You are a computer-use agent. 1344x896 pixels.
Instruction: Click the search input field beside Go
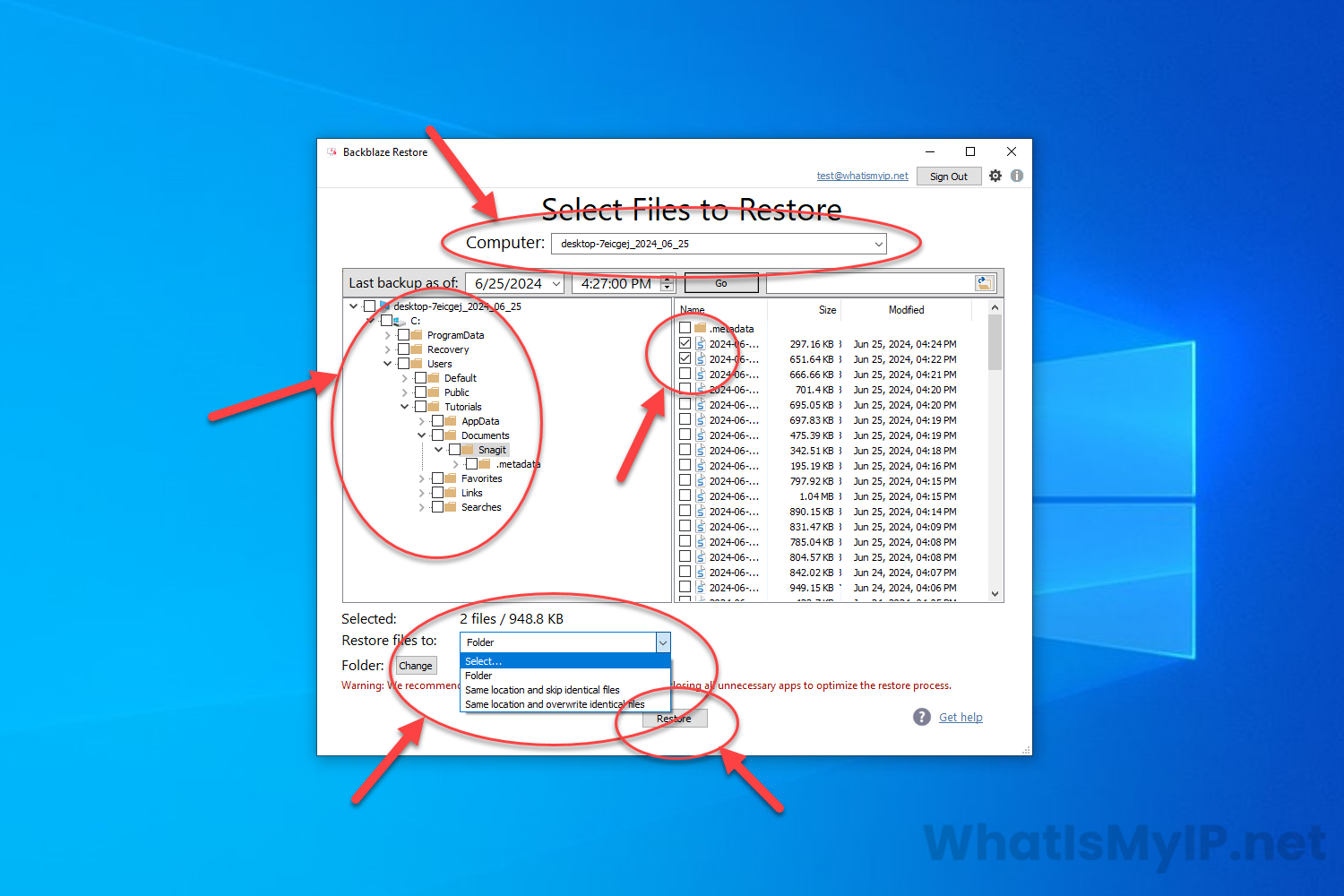pyautogui.click(x=869, y=283)
